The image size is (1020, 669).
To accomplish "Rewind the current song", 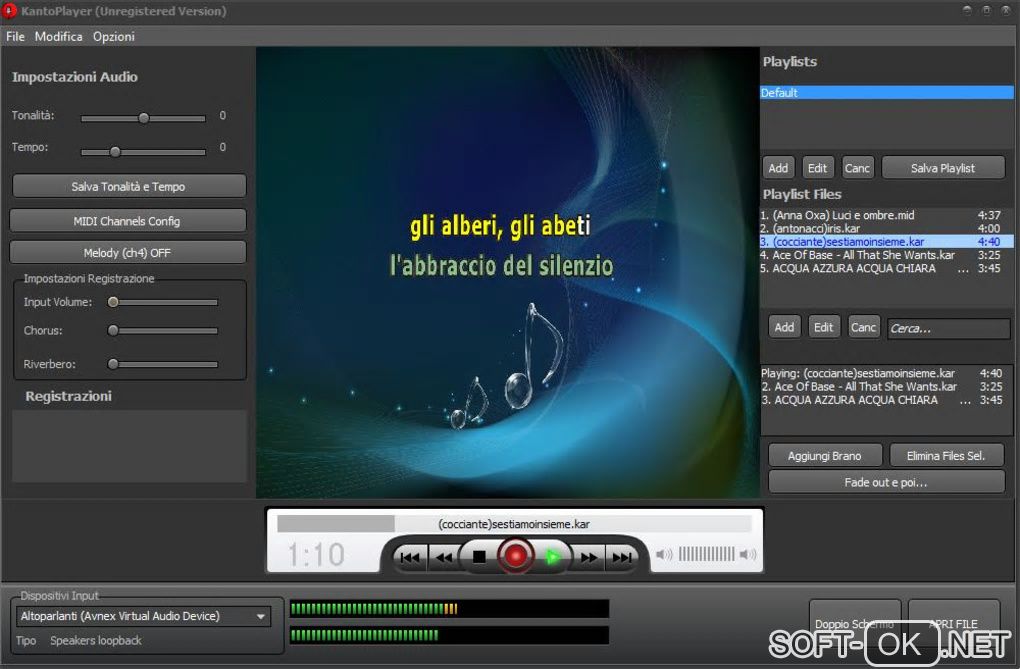I will click(x=444, y=557).
